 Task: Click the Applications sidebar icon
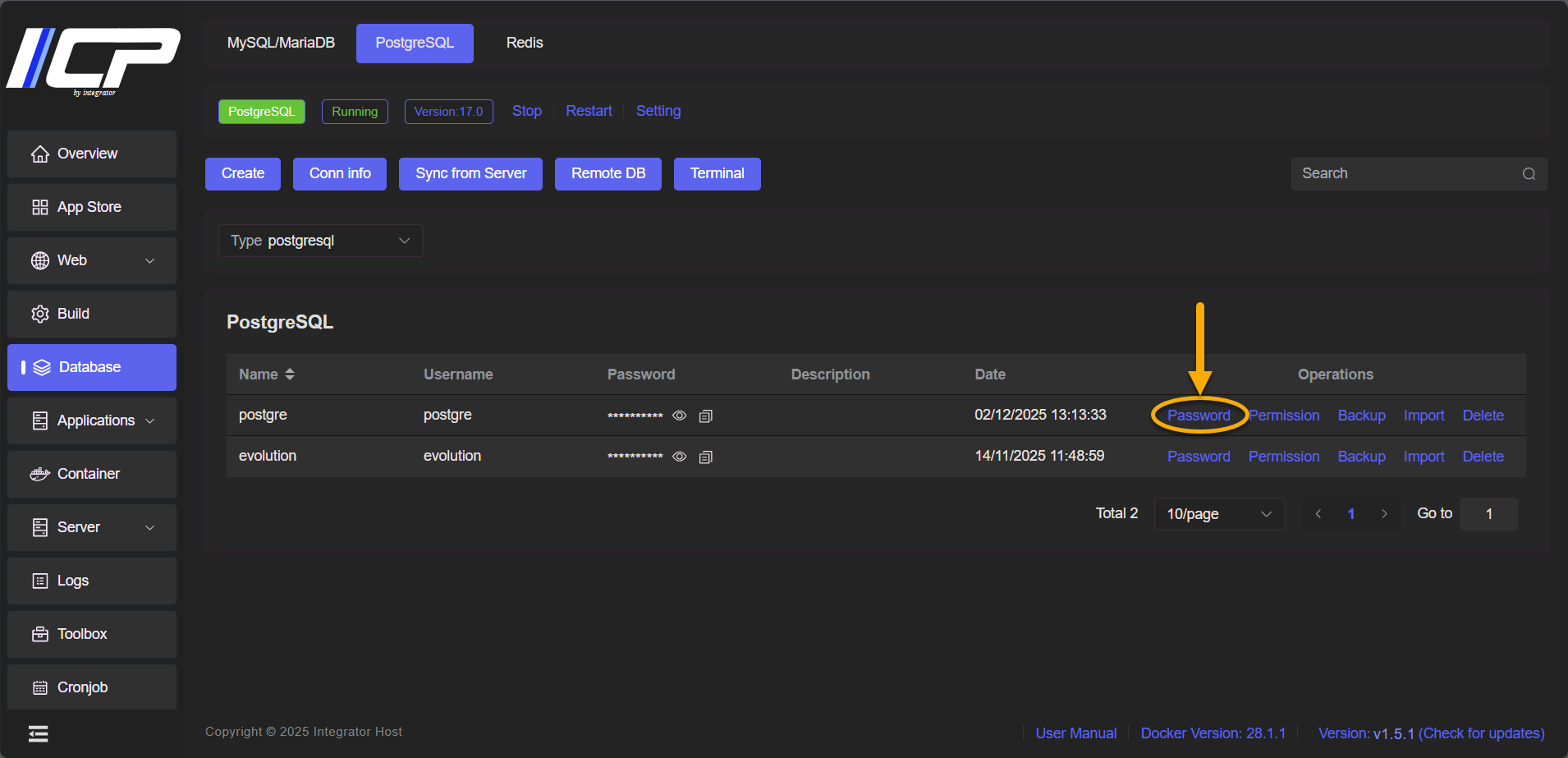(39, 420)
